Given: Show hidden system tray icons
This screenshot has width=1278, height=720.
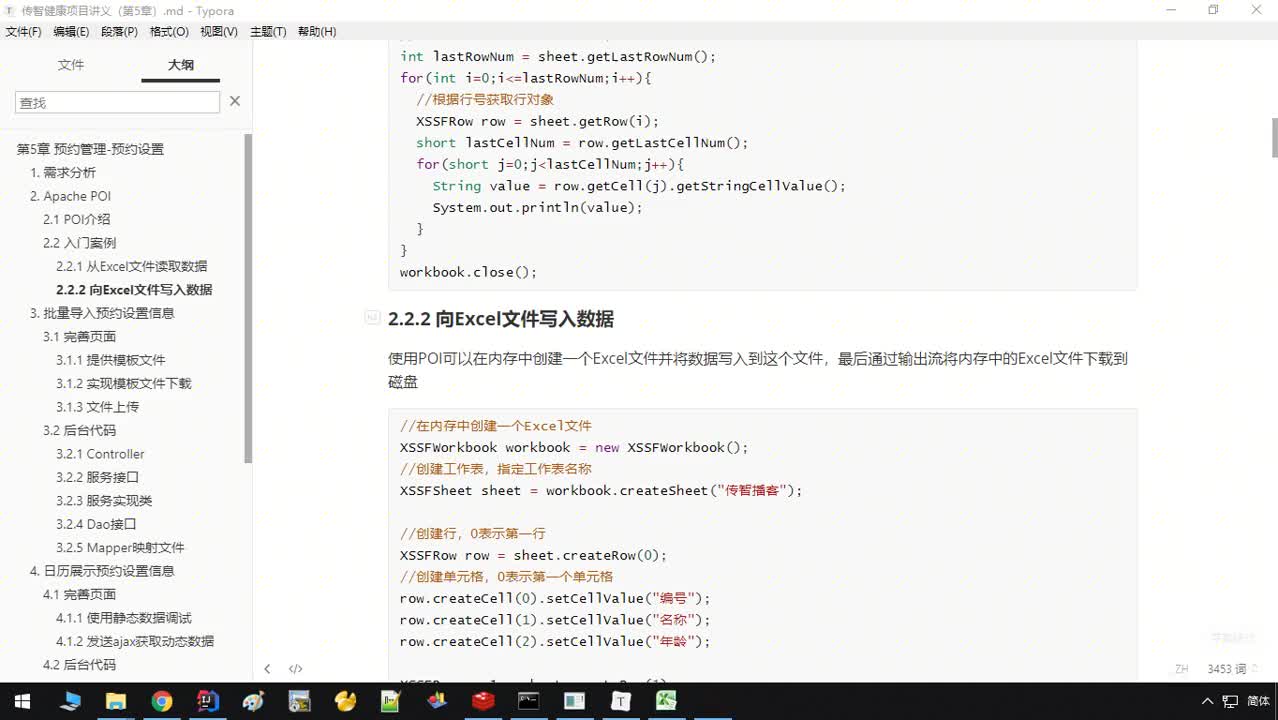Looking at the screenshot, I should (x=1208, y=701).
